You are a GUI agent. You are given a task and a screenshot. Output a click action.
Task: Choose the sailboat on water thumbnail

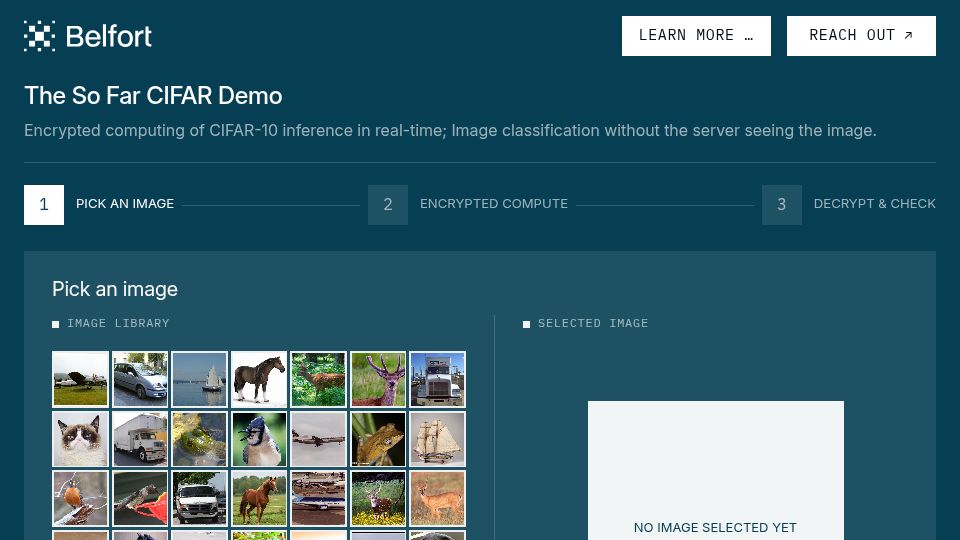tap(199, 379)
